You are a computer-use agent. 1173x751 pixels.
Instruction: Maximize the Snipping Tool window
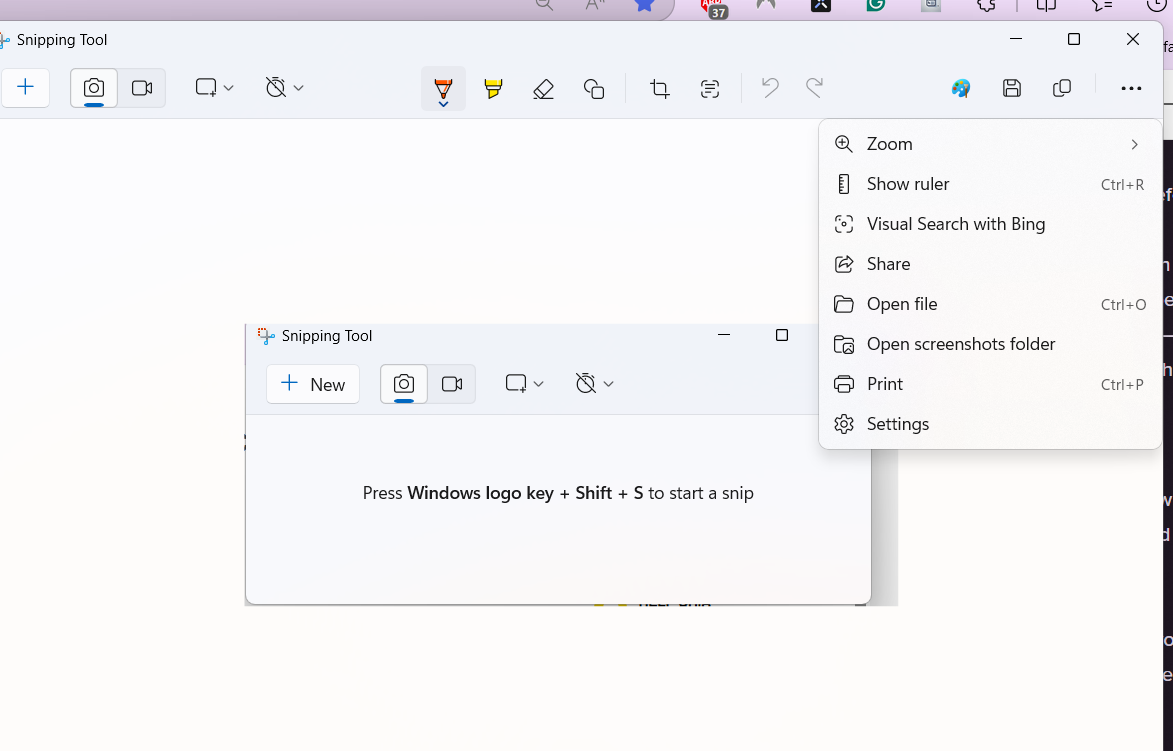click(x=1074, y=39)
